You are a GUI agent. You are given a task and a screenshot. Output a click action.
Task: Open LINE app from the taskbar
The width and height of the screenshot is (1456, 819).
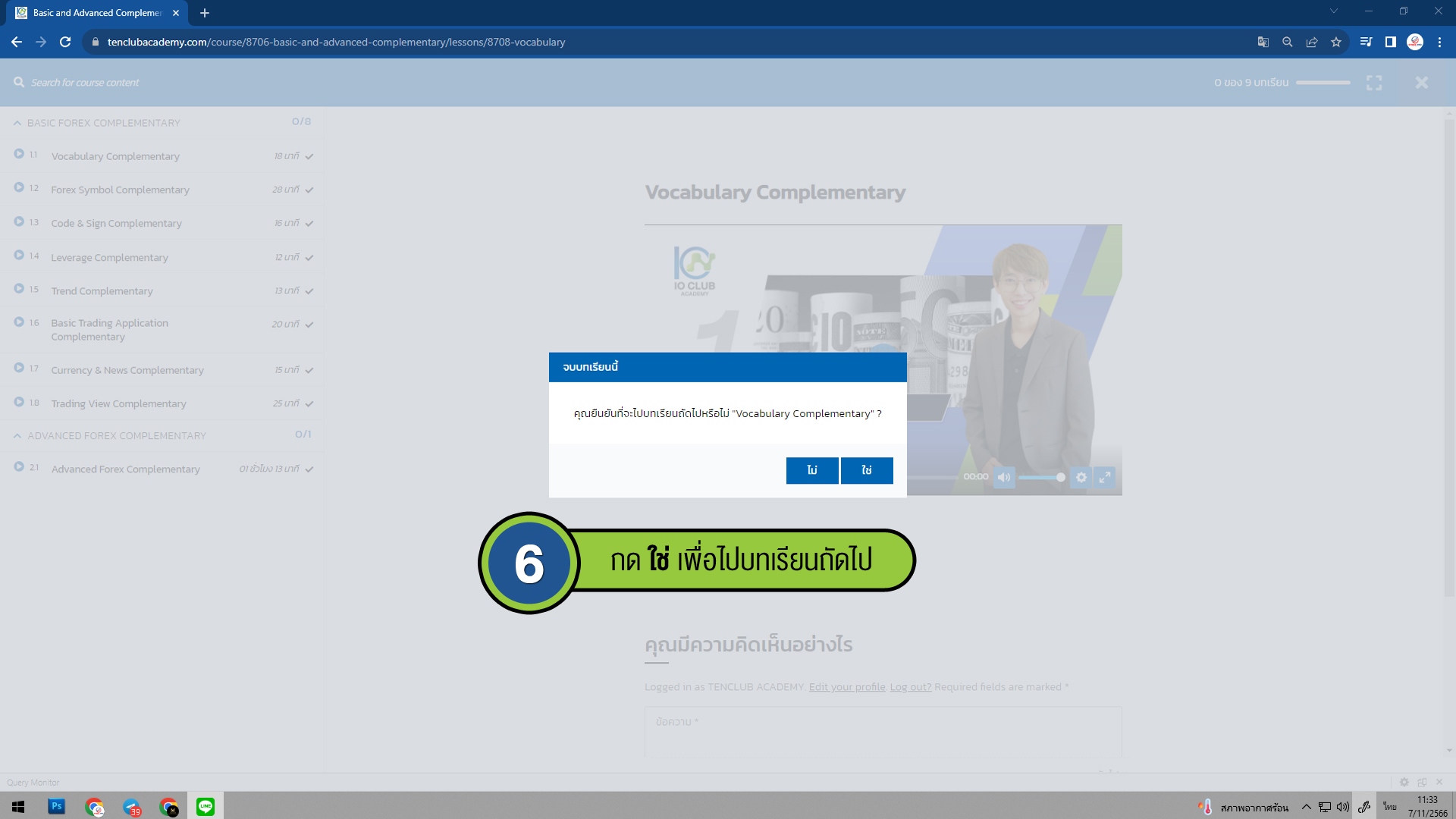click(205, 807)
